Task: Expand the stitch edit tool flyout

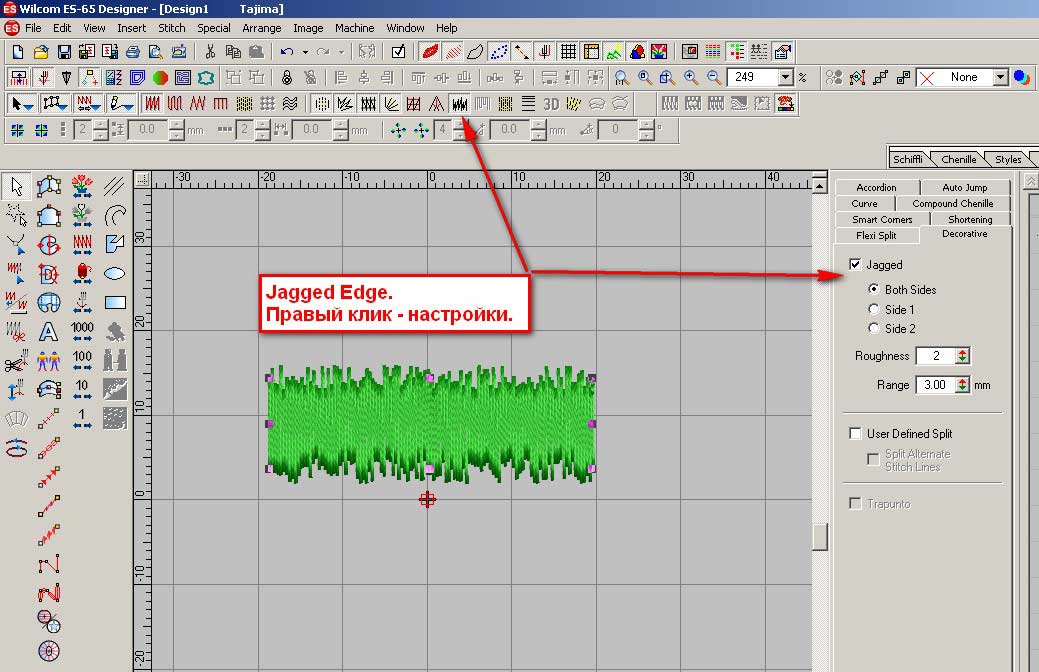Action: click(x=97, y=105)
